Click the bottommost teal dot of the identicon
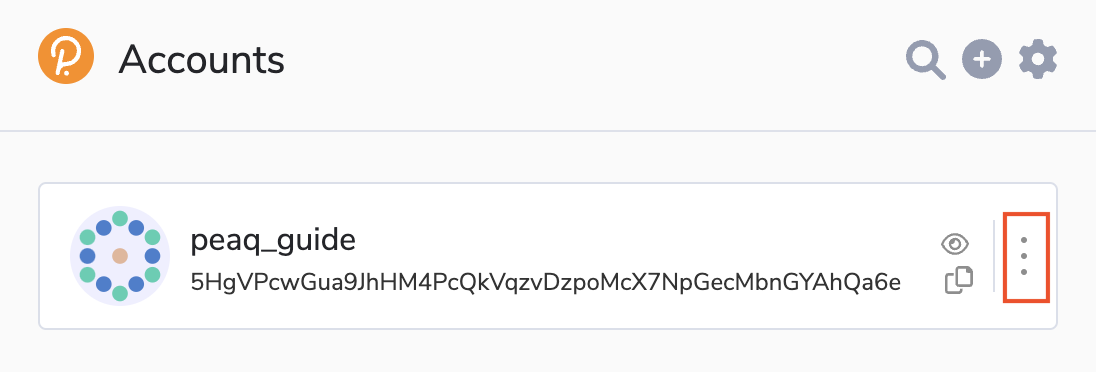 pyautogui.click(x=120, y=293)
